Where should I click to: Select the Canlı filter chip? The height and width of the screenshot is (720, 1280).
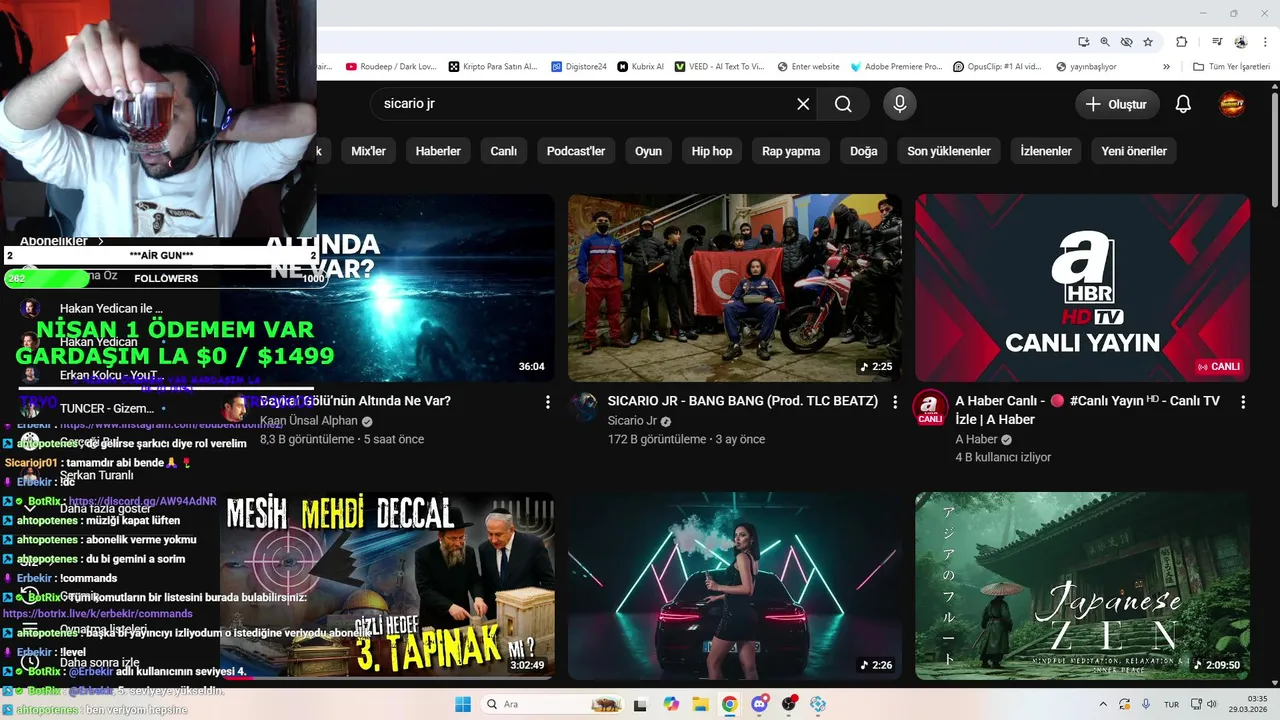(x=504, y=151)
